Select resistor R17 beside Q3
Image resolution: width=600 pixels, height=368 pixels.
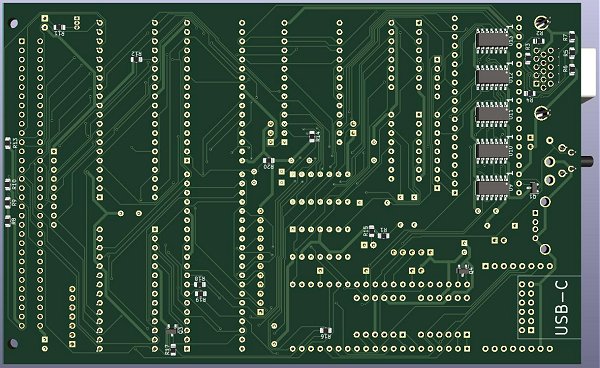tap(173, 349)
